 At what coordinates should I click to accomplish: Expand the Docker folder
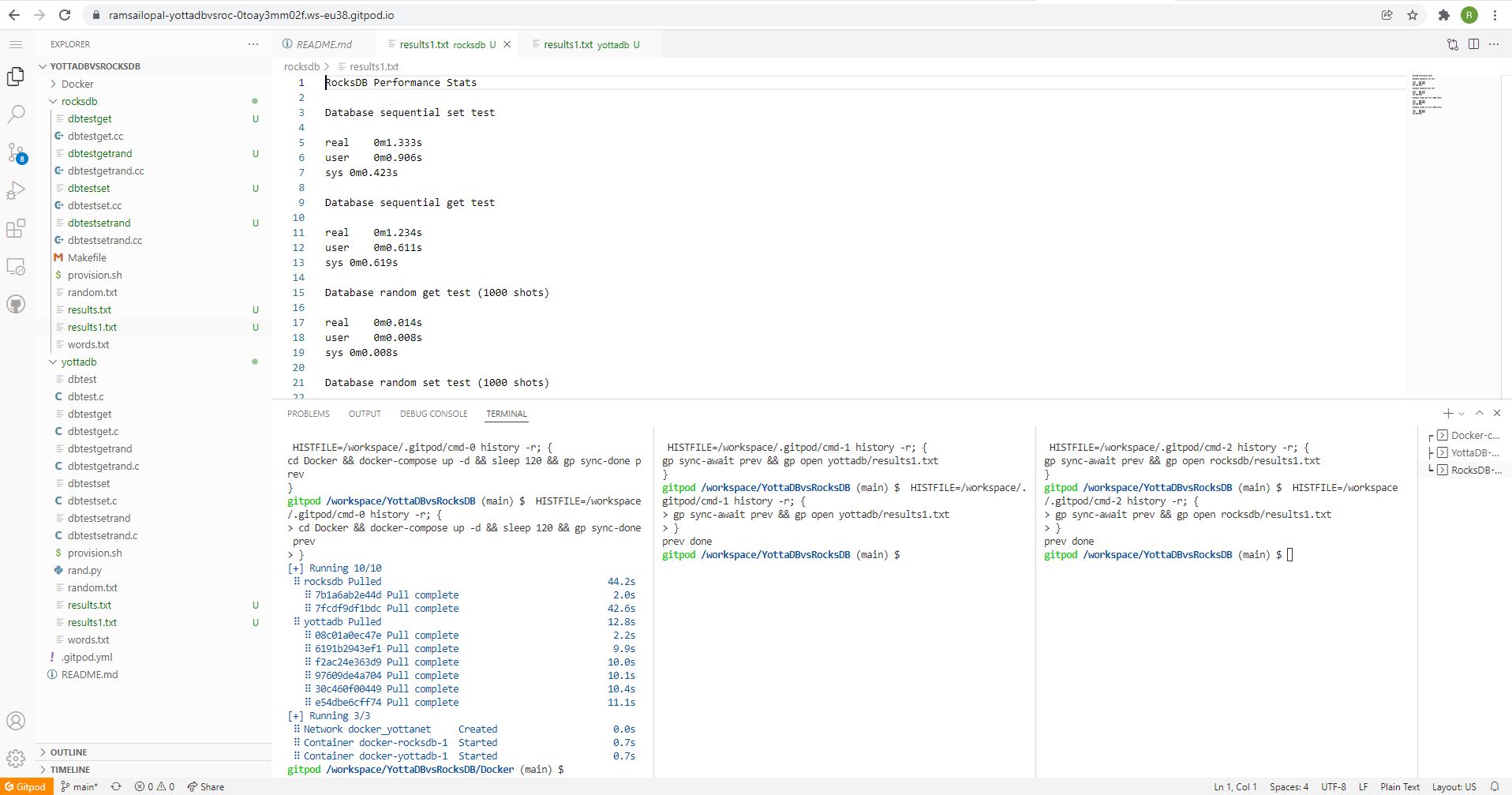coord(77,84)
